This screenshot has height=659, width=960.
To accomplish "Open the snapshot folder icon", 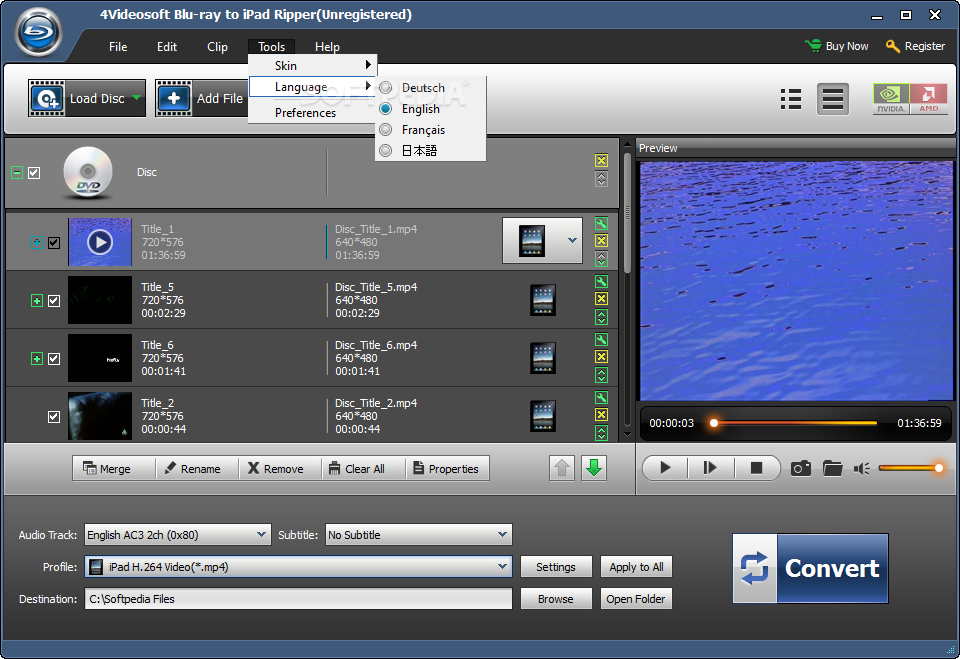I will [x=833, y=469].
